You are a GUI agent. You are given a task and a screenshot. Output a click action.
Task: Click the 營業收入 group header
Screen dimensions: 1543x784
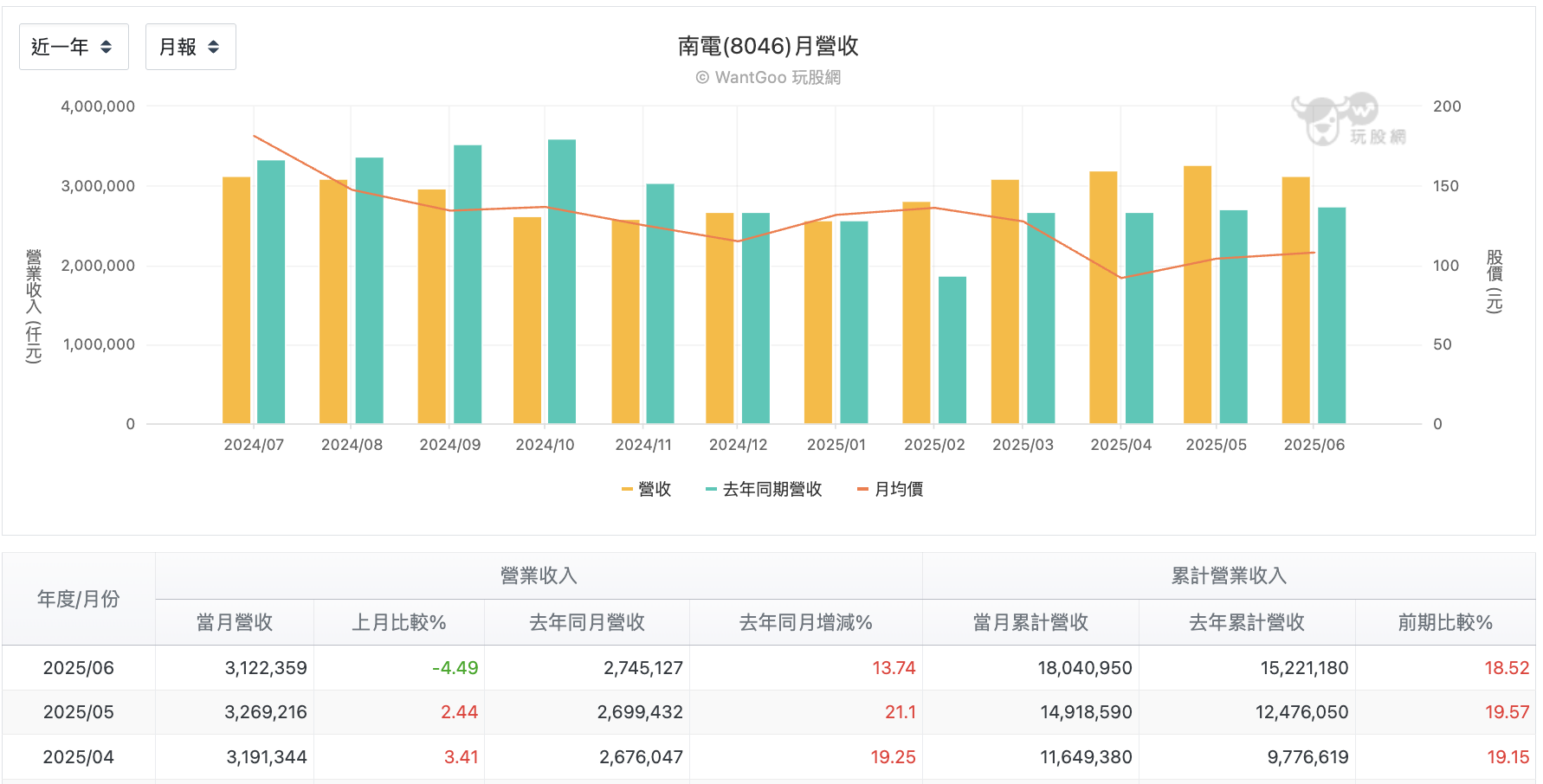coord(539,576)
